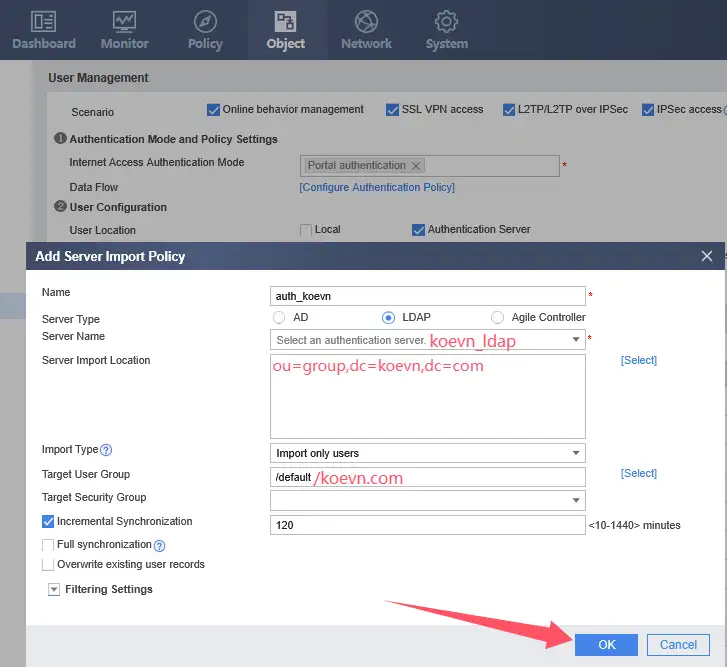Viewport: 727px width, 667px height.
Task: Click Select link for Server Import Location
Action: (638, 360)
